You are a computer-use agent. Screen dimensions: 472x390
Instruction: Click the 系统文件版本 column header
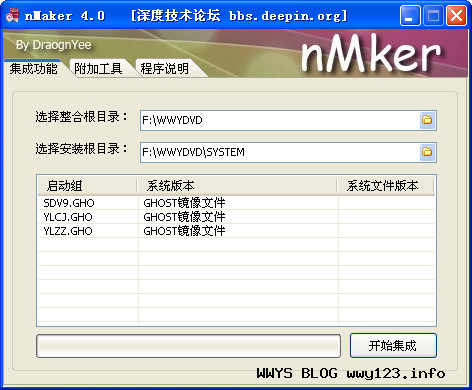386,186
